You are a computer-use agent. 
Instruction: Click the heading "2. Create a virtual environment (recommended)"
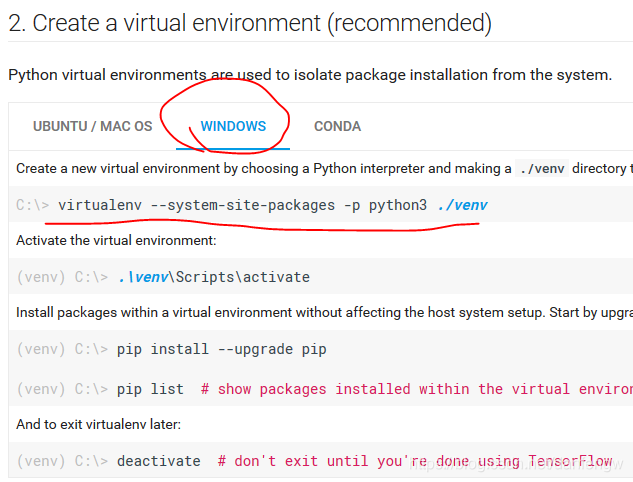pos(250,23)
